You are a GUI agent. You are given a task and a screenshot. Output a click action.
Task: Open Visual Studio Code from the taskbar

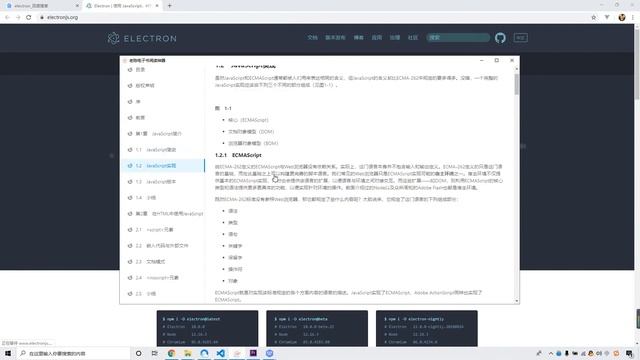(x=220, y=353)
